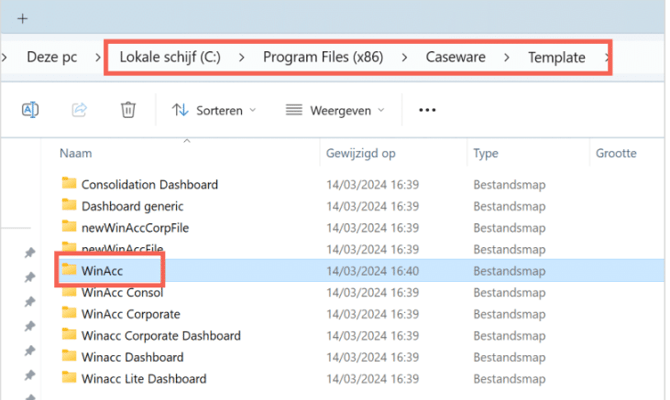Sort by the Gewijzigd op column header
670x400 pixels.
[361, 153]
